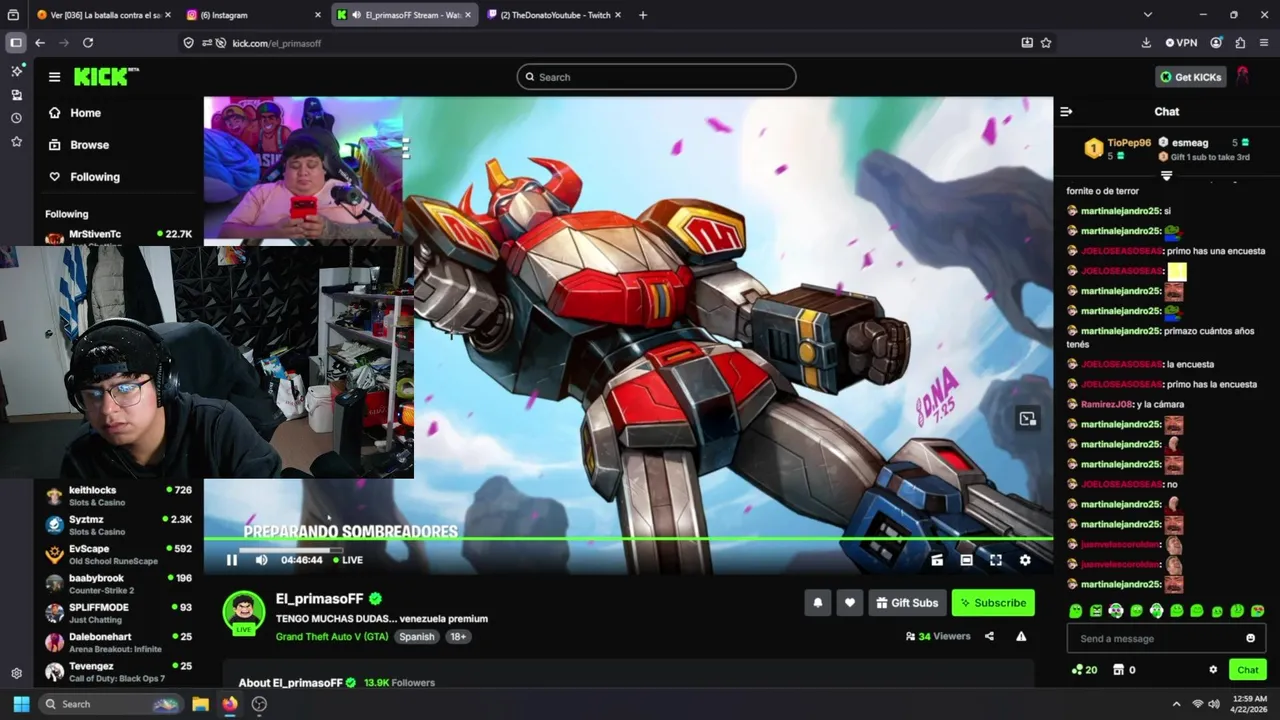This screenshot has width=1280, height=720.
Task: Jump to LIVE indicator in player
Action: [x=348, y=560]
